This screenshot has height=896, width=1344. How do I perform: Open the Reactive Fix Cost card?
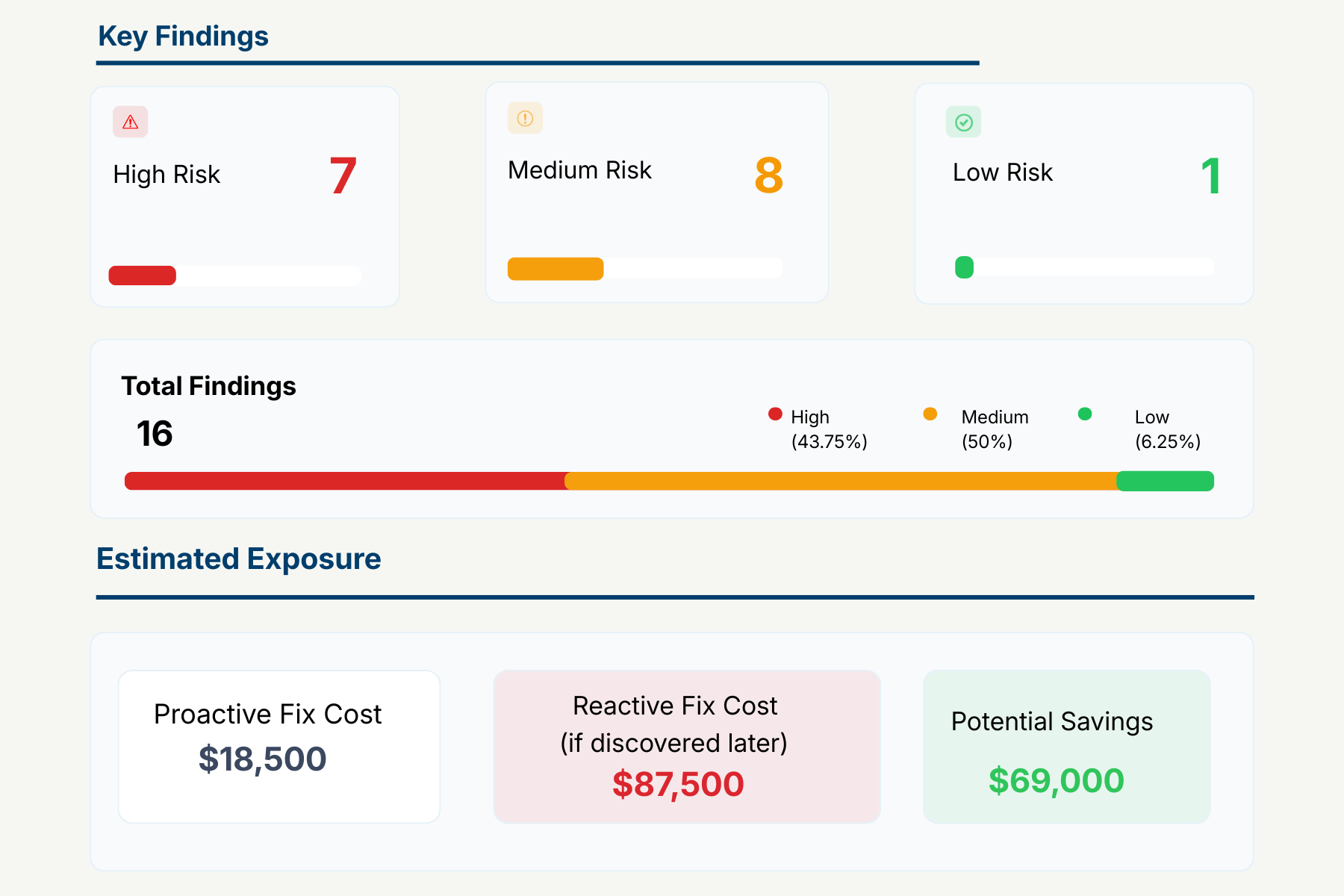[686, 747]
